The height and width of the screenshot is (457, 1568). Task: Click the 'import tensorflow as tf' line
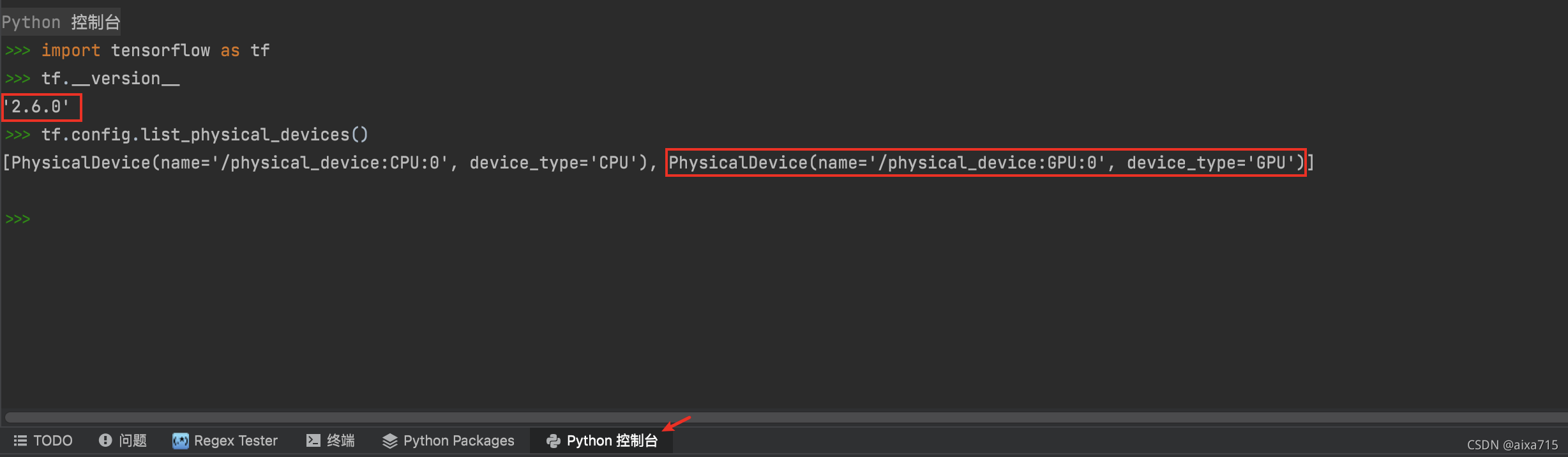(x=156, y=50)
